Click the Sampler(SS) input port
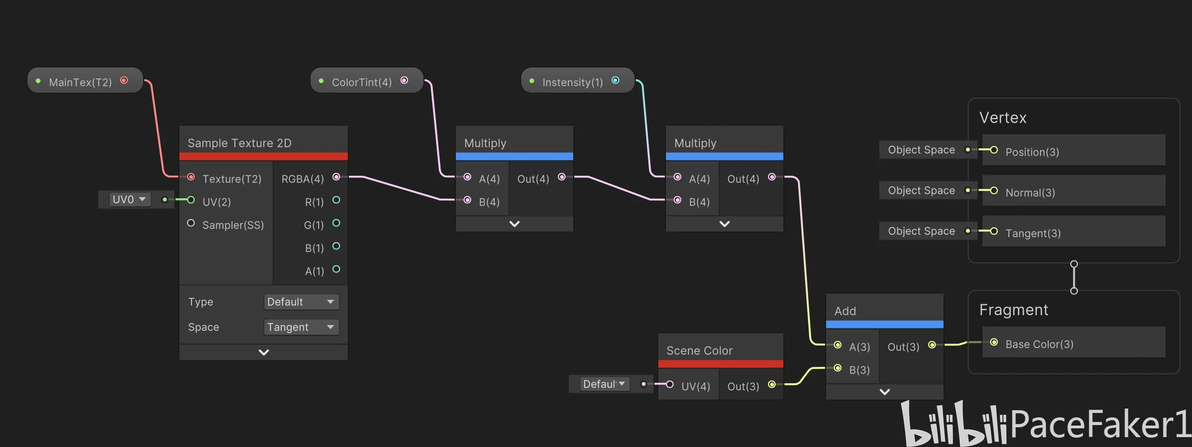1192x447 pixels. [x=191, y=224]
